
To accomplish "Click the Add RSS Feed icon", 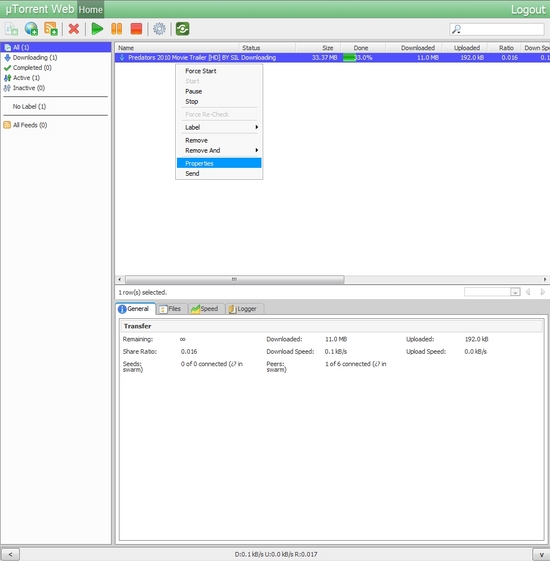I will pos(50,29).
